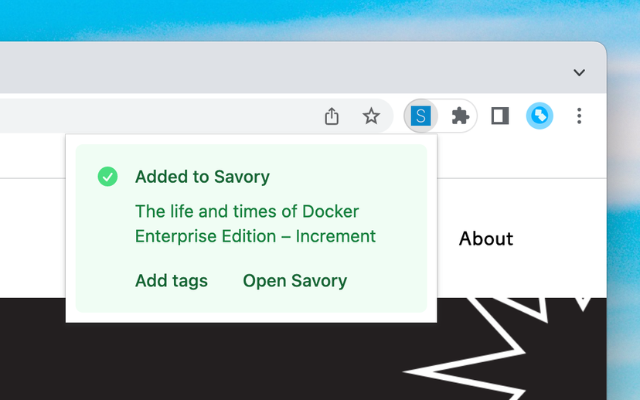Expand the tab search chevron
Viewport: 640px width, 400px height.
point(579,72)
